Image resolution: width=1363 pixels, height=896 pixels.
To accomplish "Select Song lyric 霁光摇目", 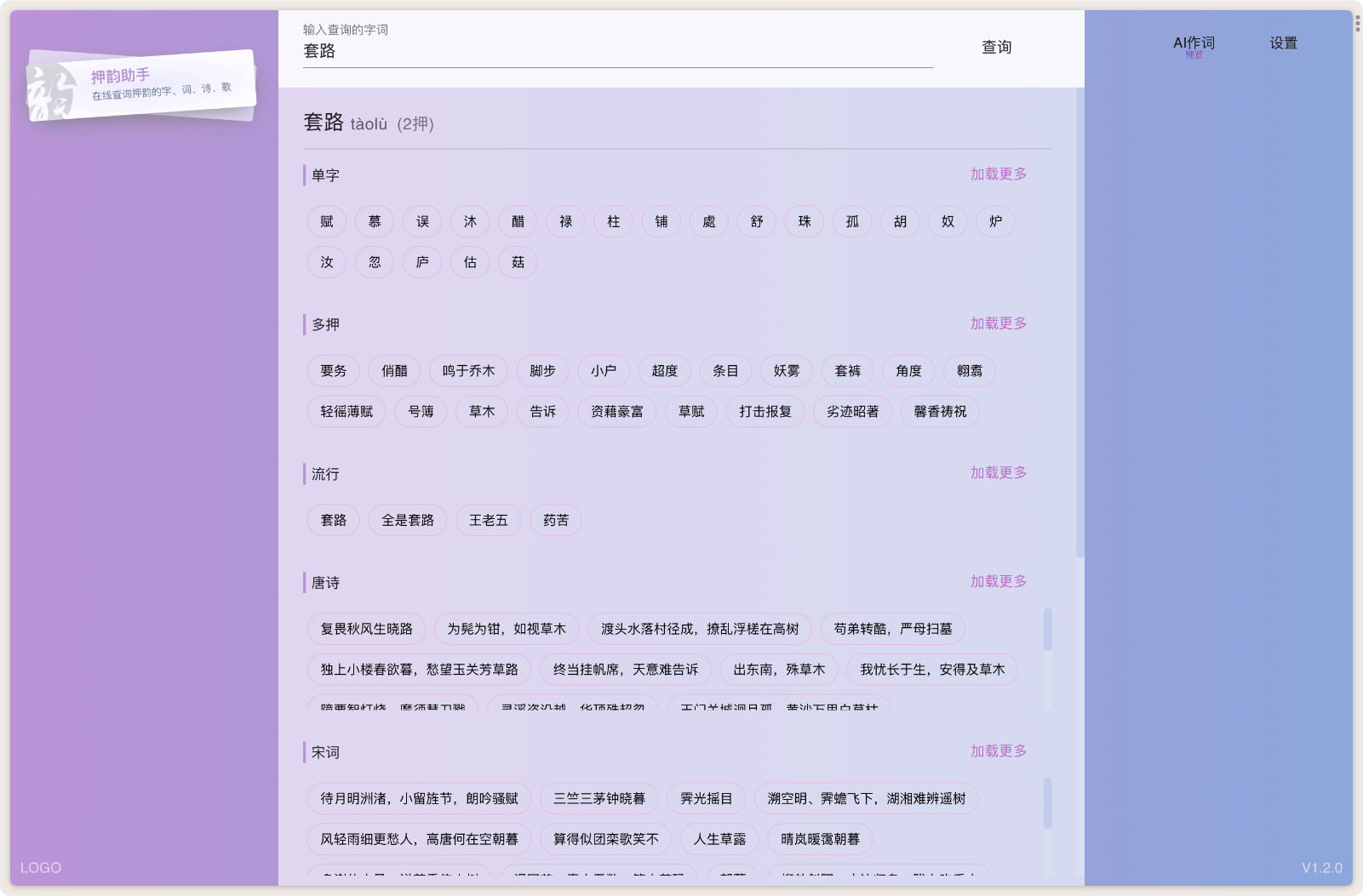I will coord(707,798).
